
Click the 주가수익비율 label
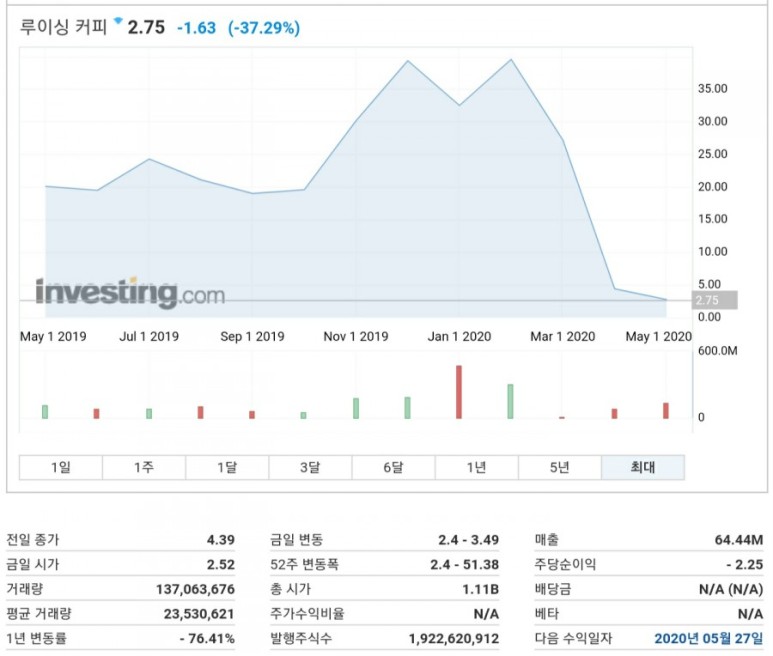(307, 614)
